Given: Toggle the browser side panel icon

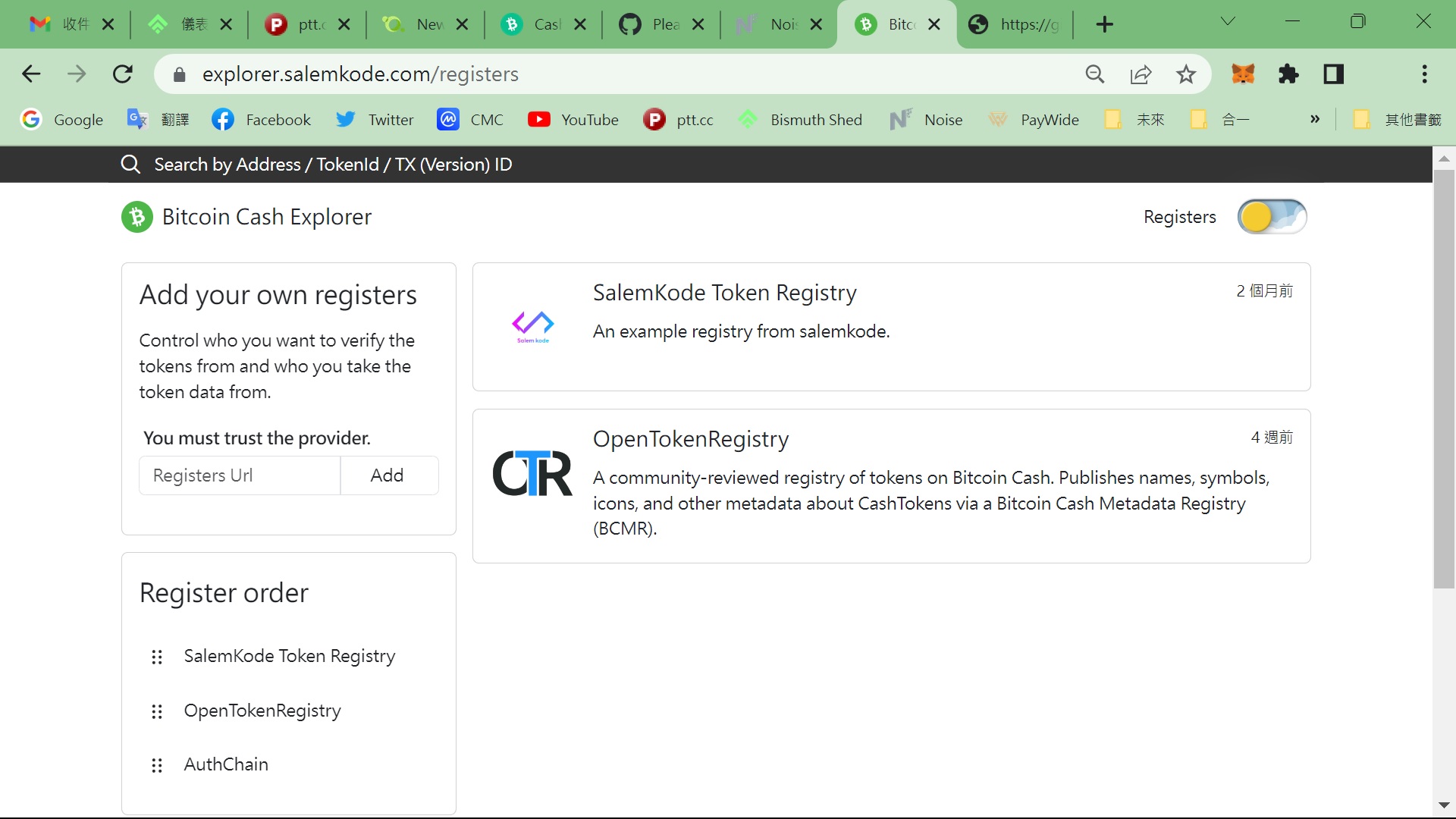Looking at the screenshot, I should click(x=1334, y=74).
